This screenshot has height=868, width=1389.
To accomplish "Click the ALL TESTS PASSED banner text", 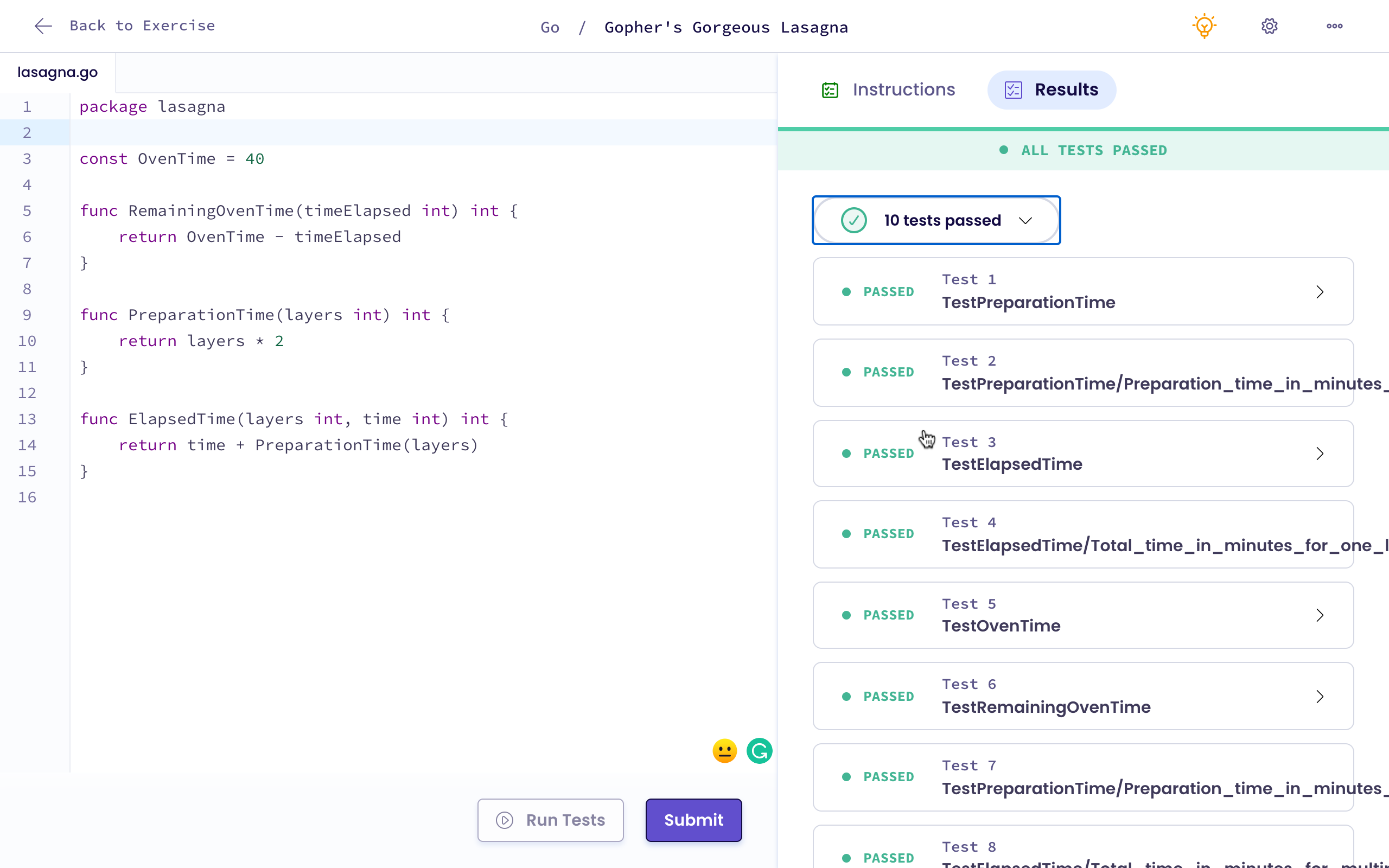I will [1094, 150].
